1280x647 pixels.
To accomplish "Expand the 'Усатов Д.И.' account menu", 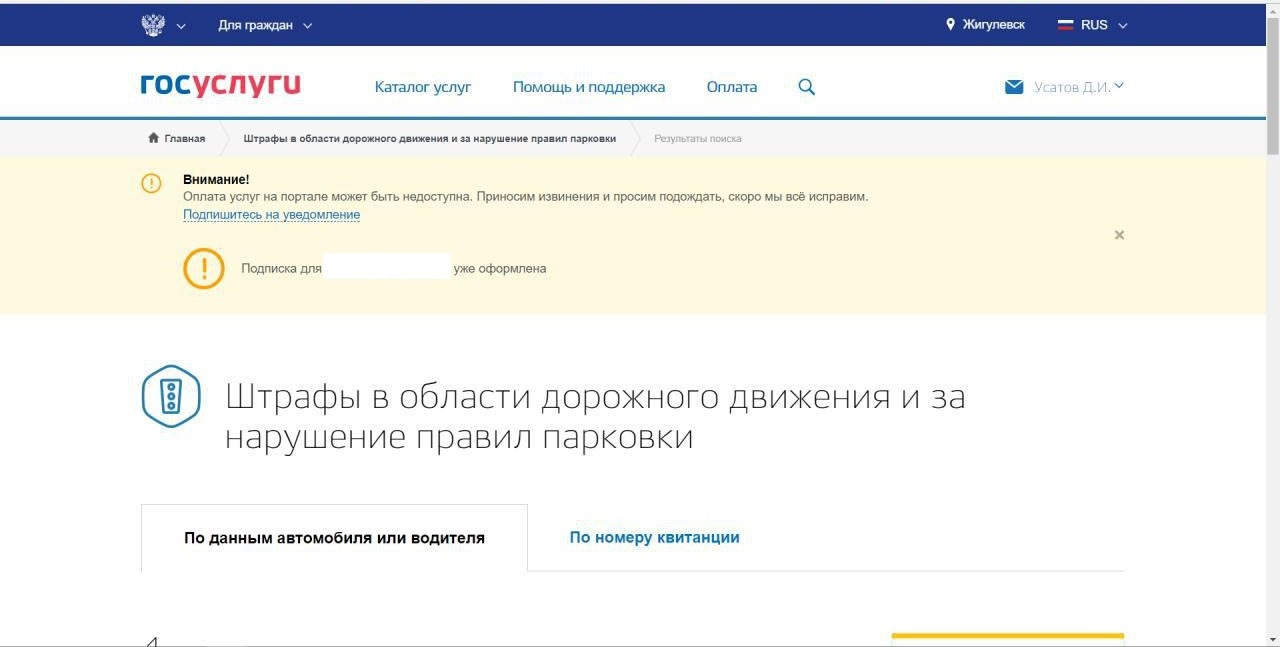I will 1079,87.
